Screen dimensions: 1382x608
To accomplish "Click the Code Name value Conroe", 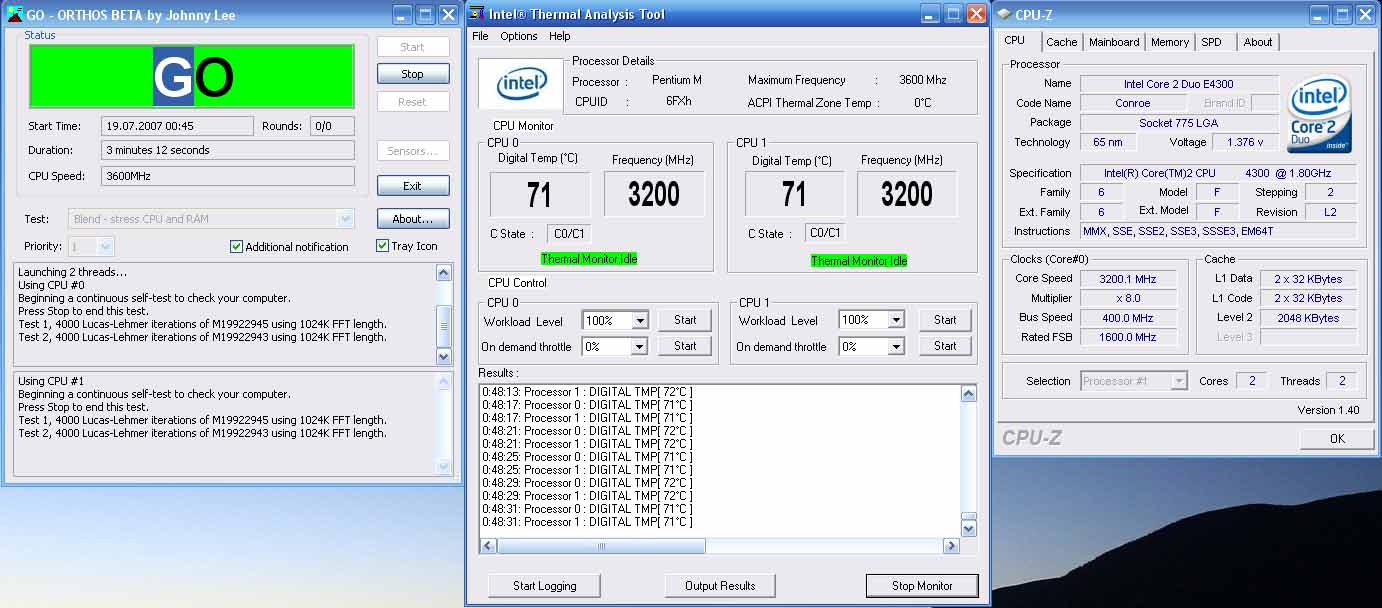I will click(x=1133, y=103).
